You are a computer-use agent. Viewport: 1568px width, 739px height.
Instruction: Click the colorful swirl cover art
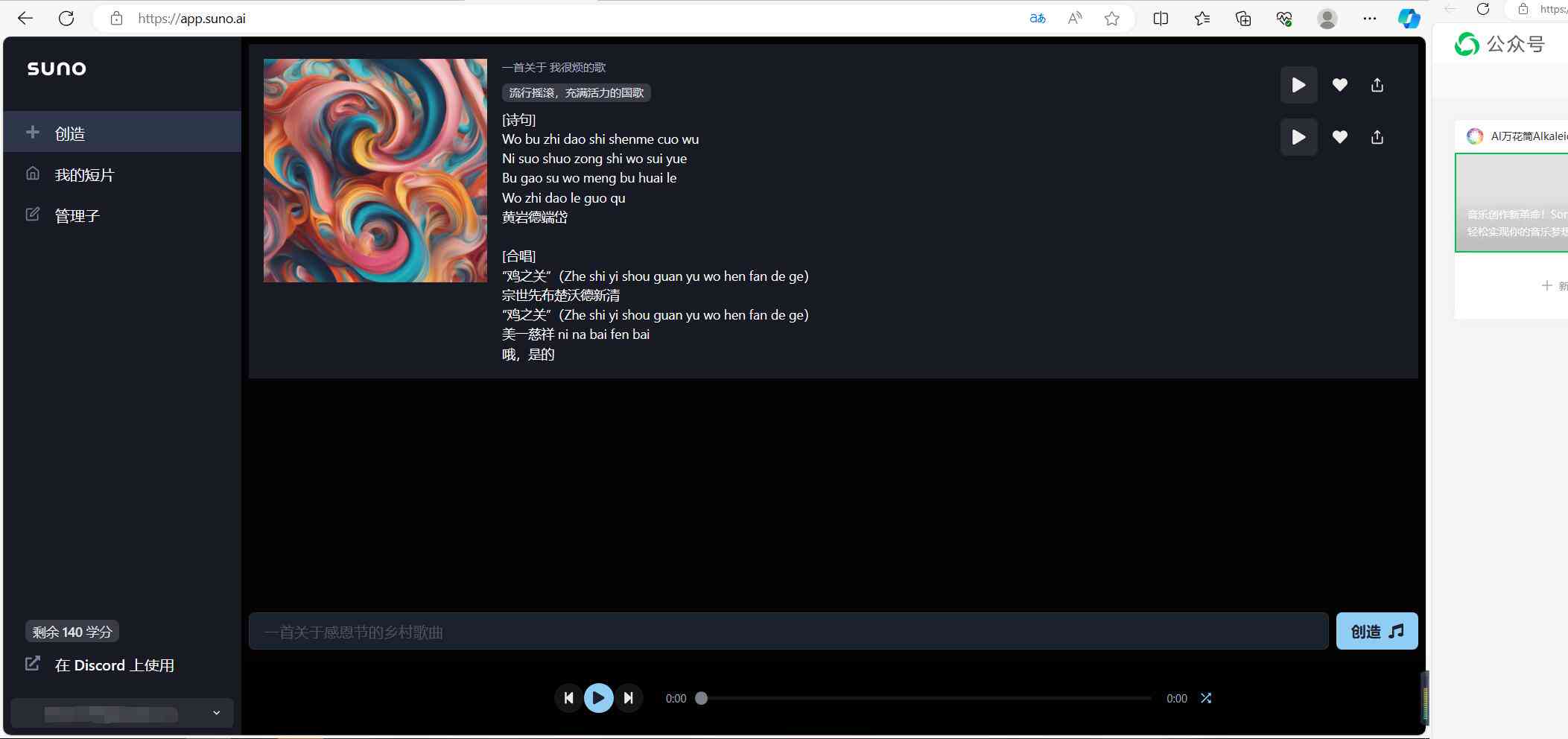pos(375,171)
